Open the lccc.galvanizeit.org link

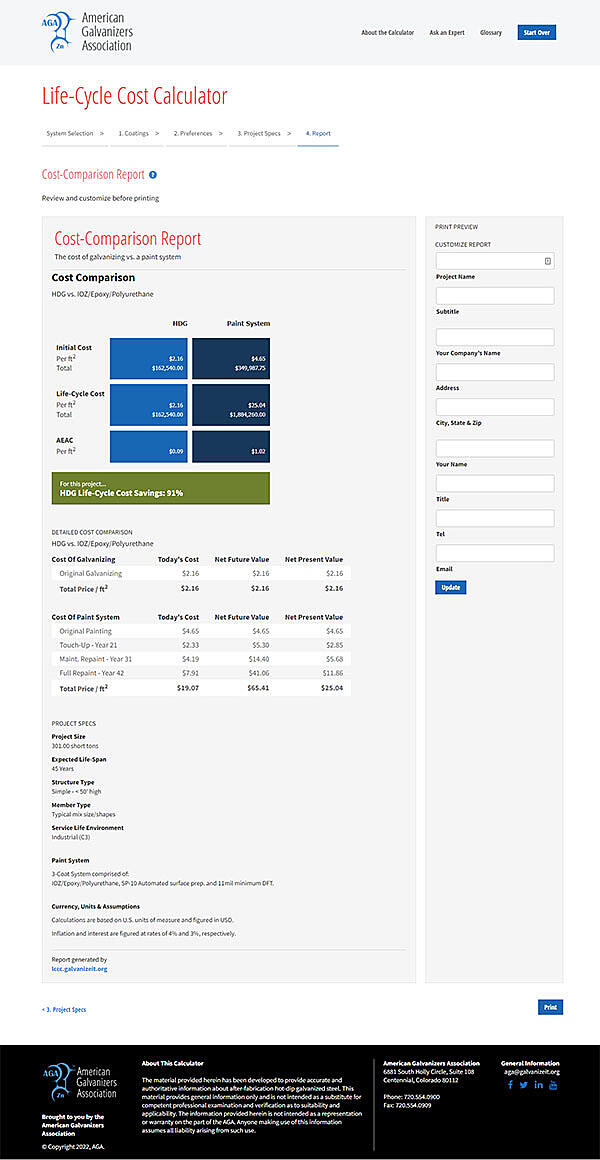pyautogui.click(x=79, y=968)
